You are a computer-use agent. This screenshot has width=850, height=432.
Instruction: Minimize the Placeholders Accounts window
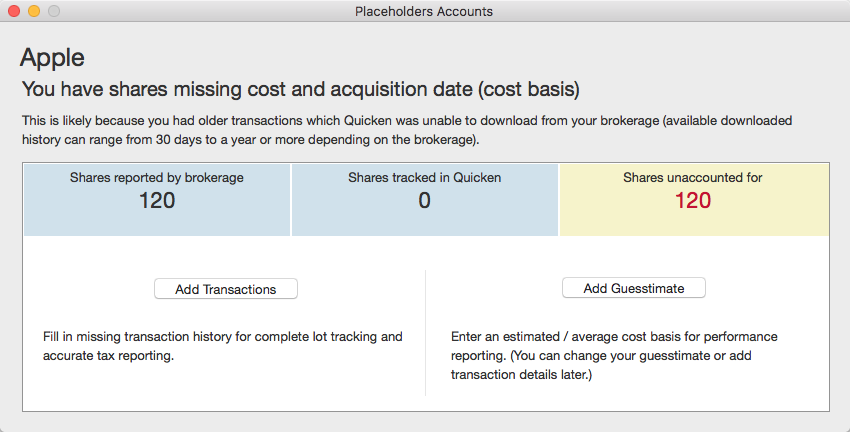click(34, 12)
